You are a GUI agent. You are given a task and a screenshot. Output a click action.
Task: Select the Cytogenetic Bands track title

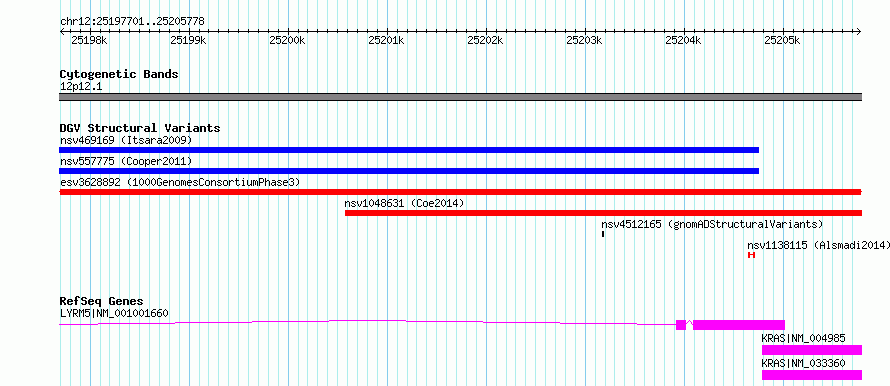(119, 74)
